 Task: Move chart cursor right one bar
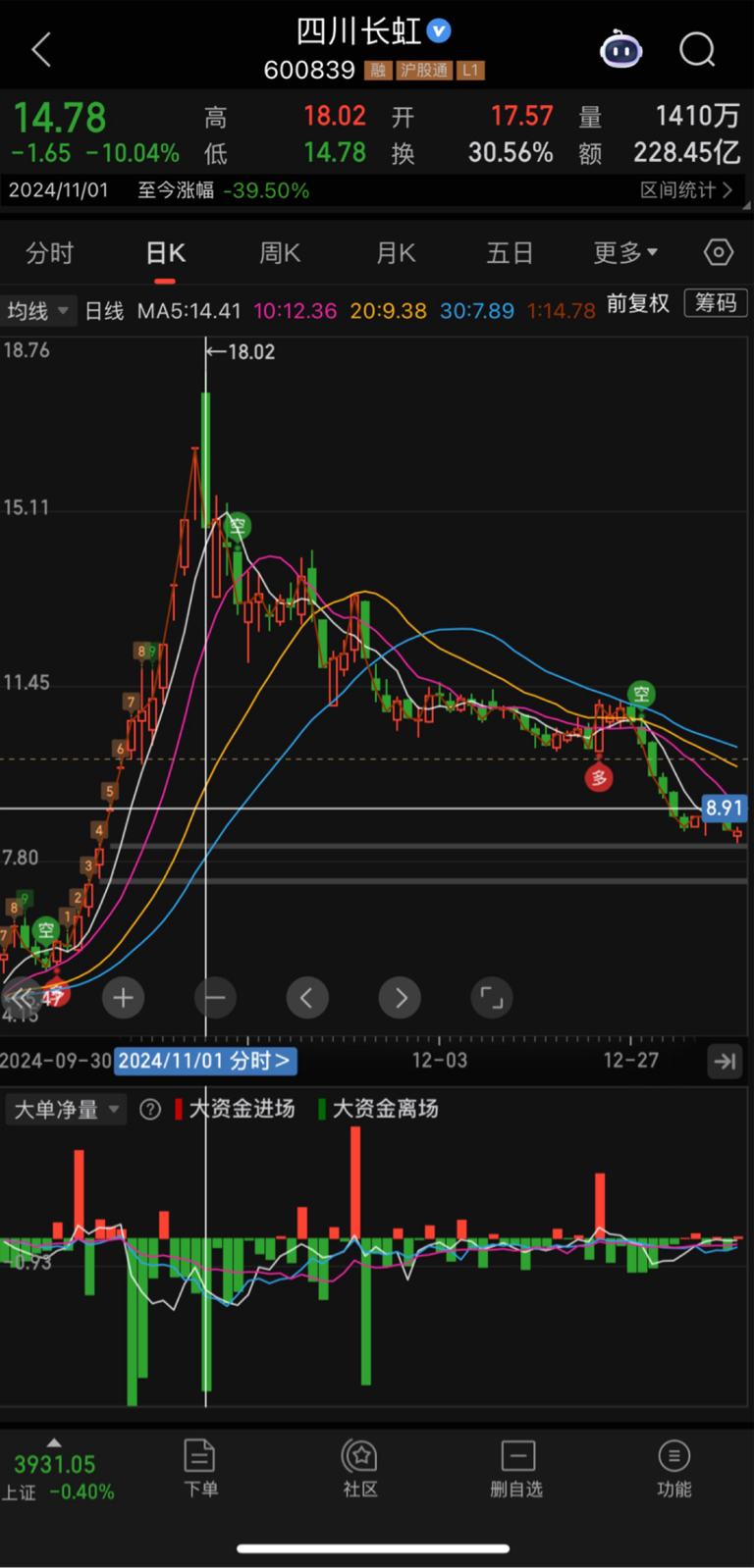coord(400,998)
